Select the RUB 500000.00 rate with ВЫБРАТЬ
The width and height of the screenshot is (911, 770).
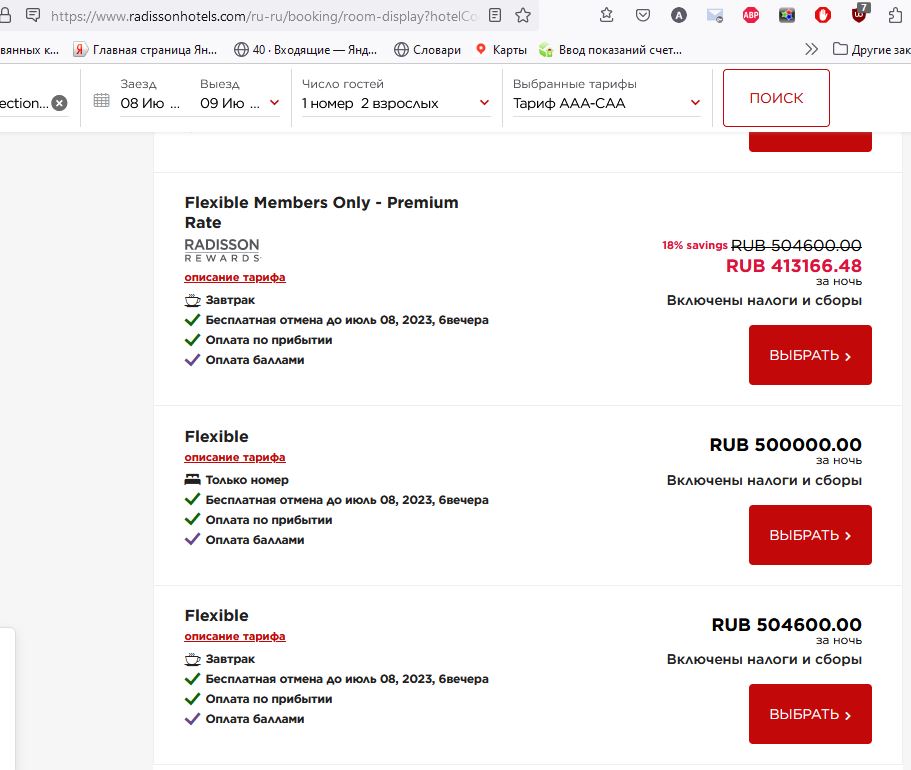click(x=810, y=535)
